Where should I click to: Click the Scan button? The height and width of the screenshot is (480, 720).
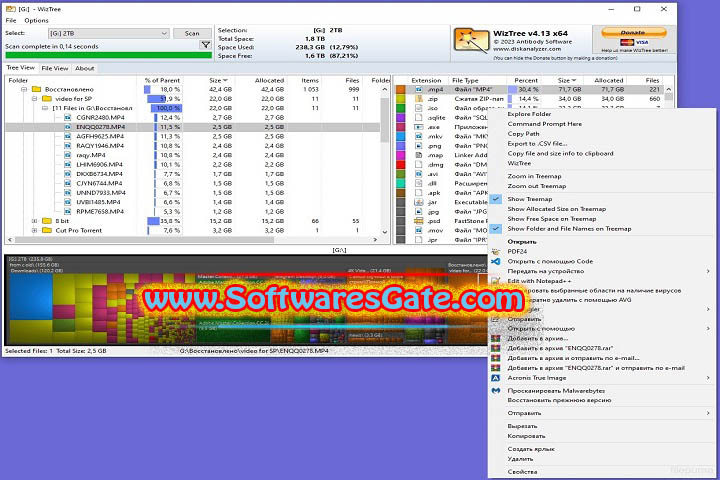(192, 33)
